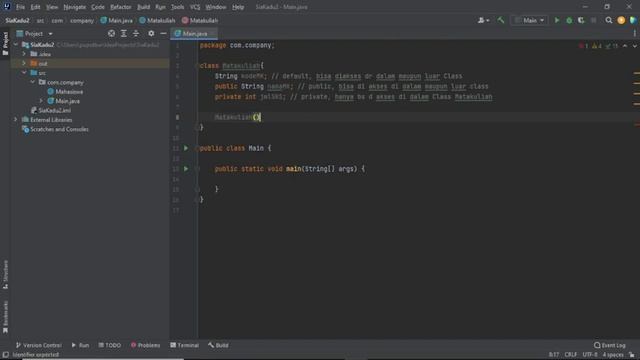
Task: Open Version Control tool window
Action: coord(38,345)
